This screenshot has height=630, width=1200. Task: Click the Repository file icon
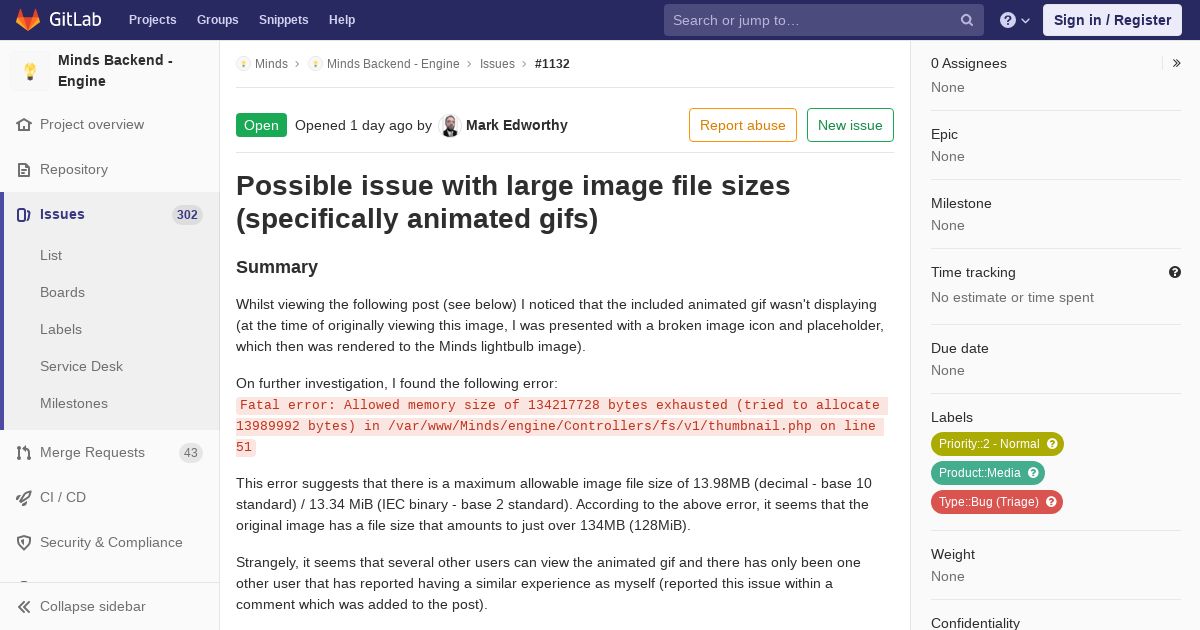(x=24, y=170)
